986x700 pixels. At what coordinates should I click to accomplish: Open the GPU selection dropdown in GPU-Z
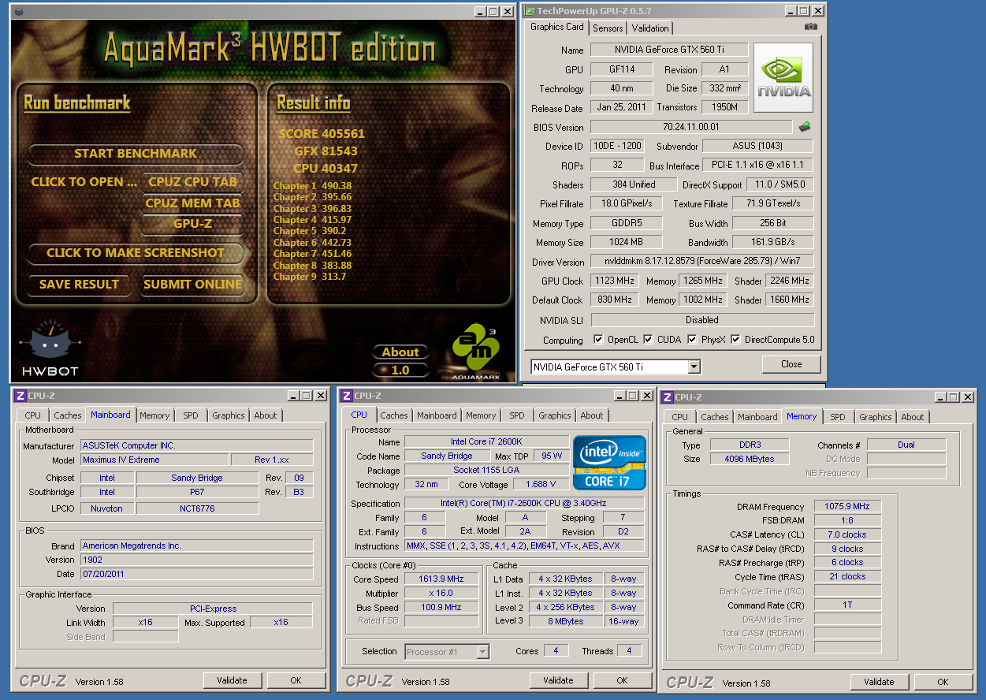pyautogui.click(x=694, y=367)
